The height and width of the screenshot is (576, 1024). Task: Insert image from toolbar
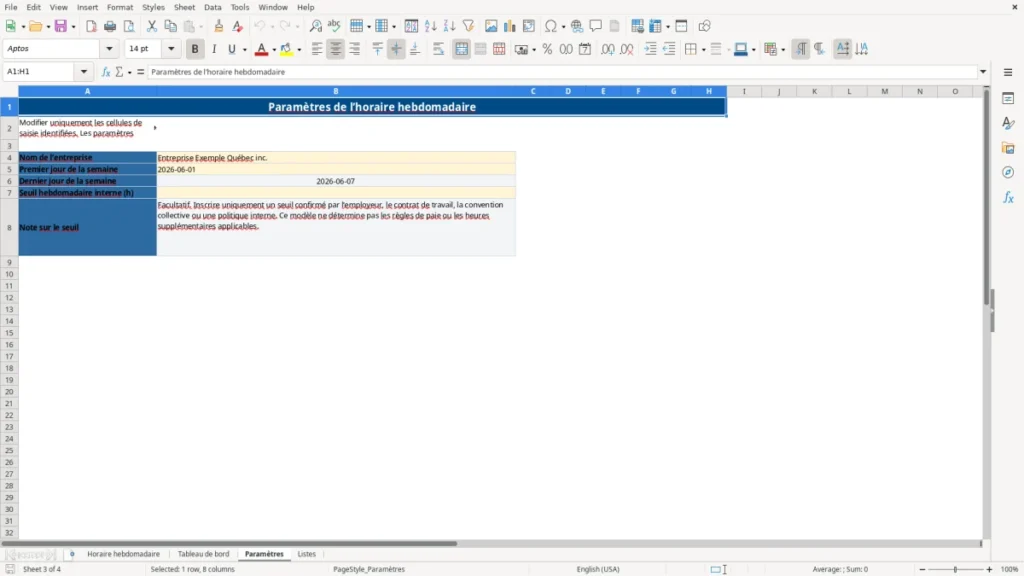(x=490, y=26)
